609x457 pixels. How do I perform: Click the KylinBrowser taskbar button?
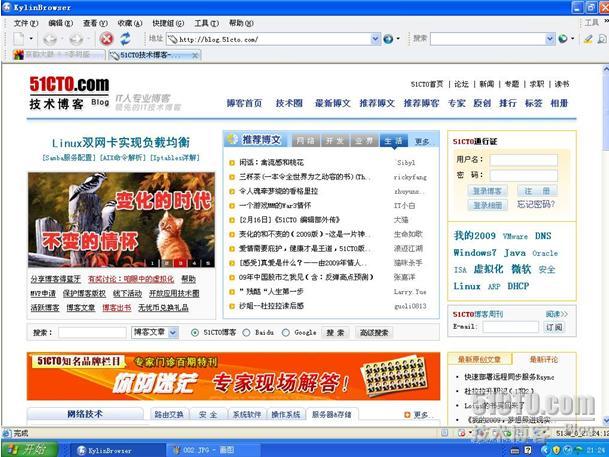[x=117, y=450]
